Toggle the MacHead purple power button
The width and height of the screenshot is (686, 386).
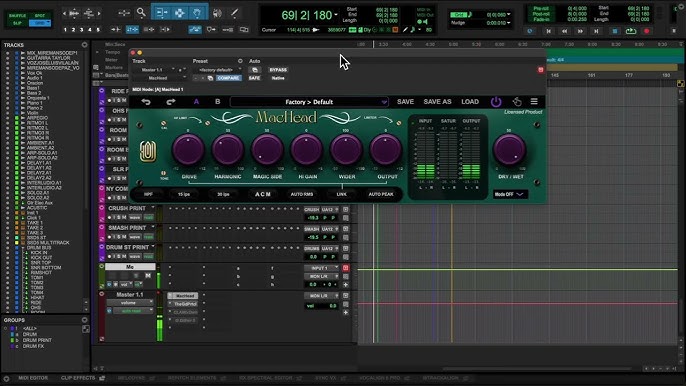tap(496, 102)
